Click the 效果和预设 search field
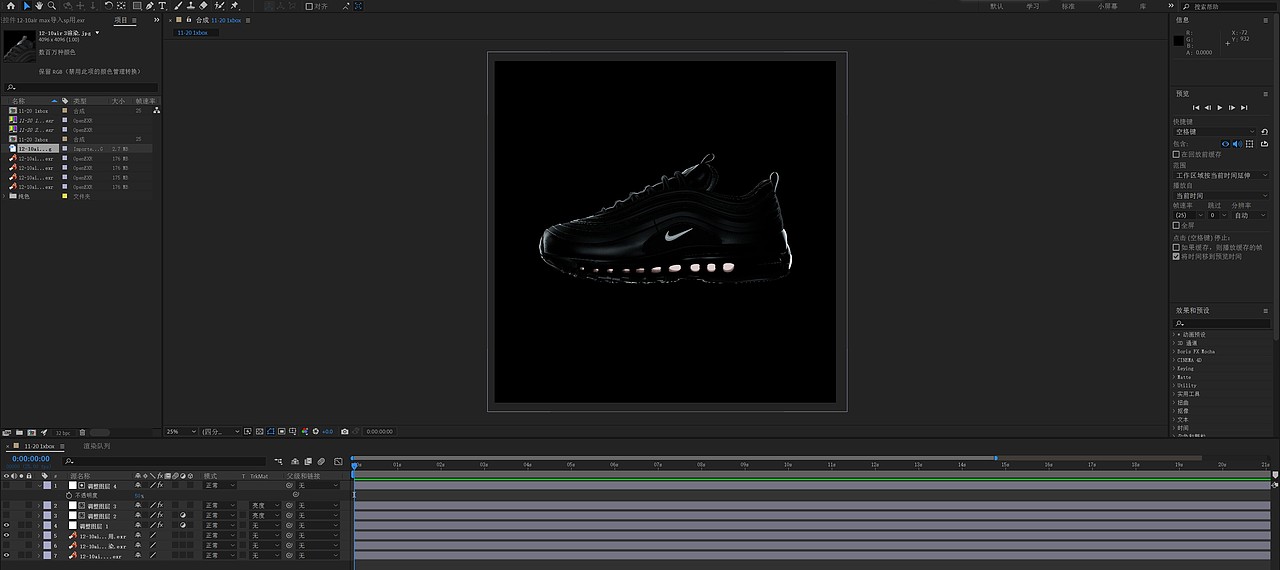1280x570 pixels. coord(1222,323)
